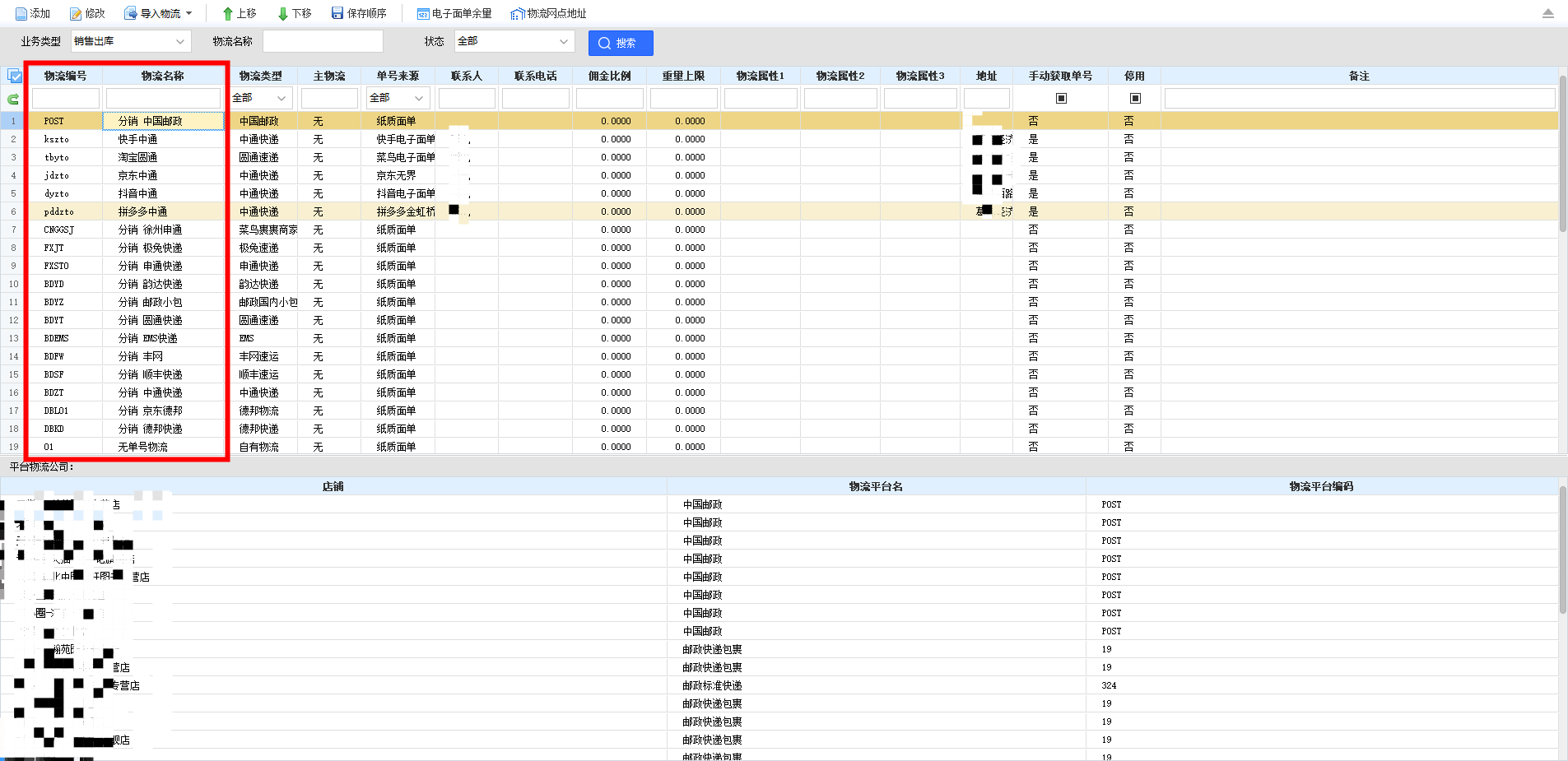The image size is (1568, 761).
Task: Collapse the toolbar with top-right arrow
Action: (1548, 13)
